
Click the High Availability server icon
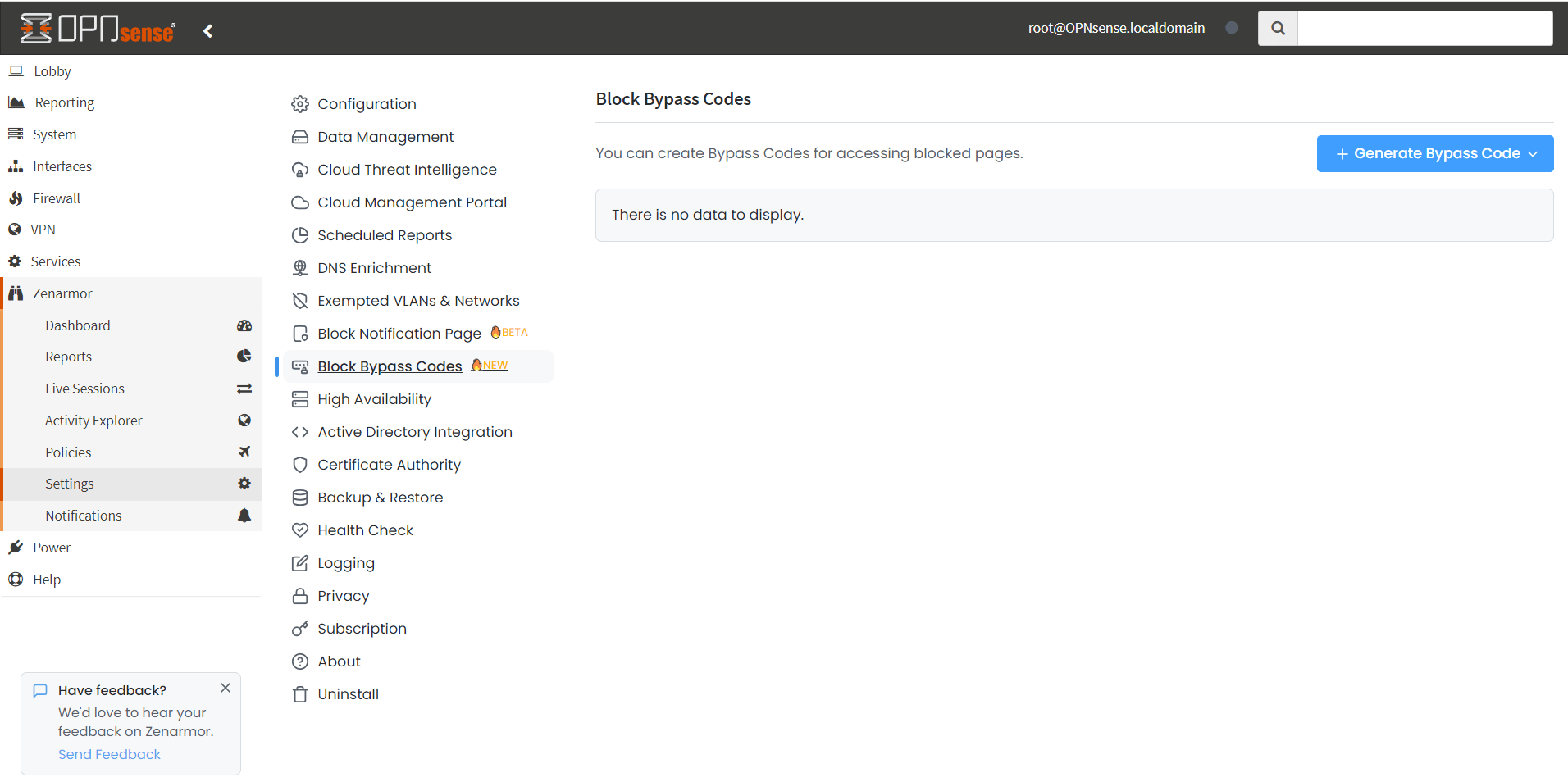[x=300, y=399]
